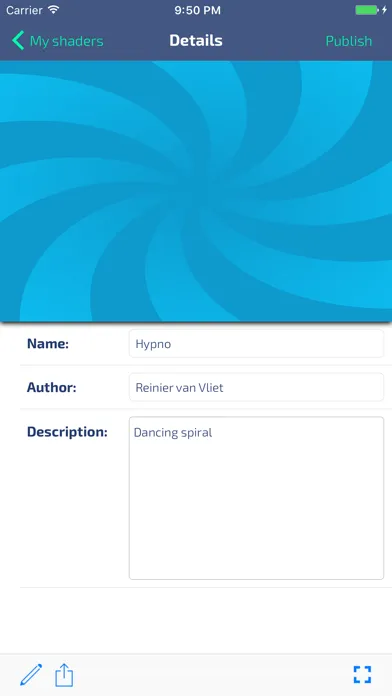Tap the 9:50 PM clock
This screenshot has width=392, height=696.
click(197, 10)
